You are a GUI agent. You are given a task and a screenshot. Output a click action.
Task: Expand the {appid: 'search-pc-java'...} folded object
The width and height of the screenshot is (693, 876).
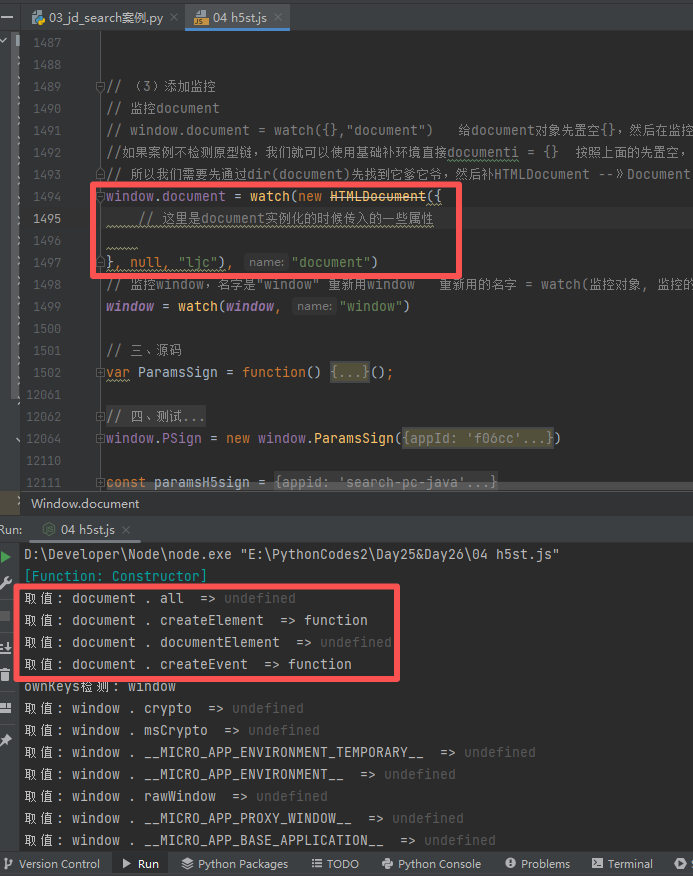[385, 482]
